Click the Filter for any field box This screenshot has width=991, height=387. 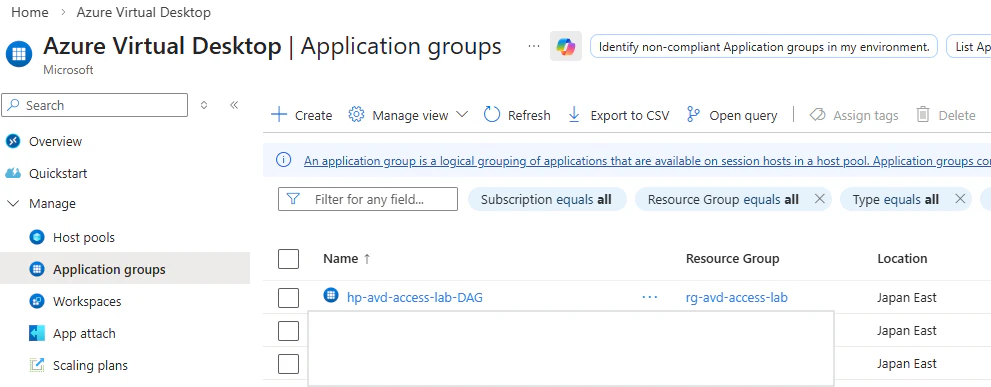click(368, 199)
